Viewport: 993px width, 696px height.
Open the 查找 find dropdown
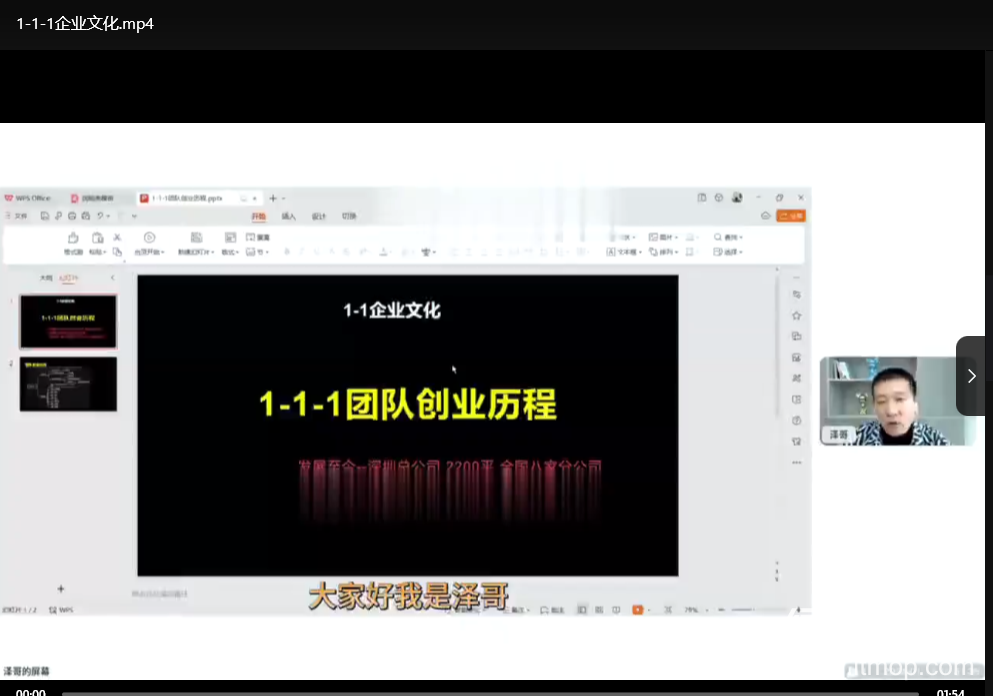729,238
